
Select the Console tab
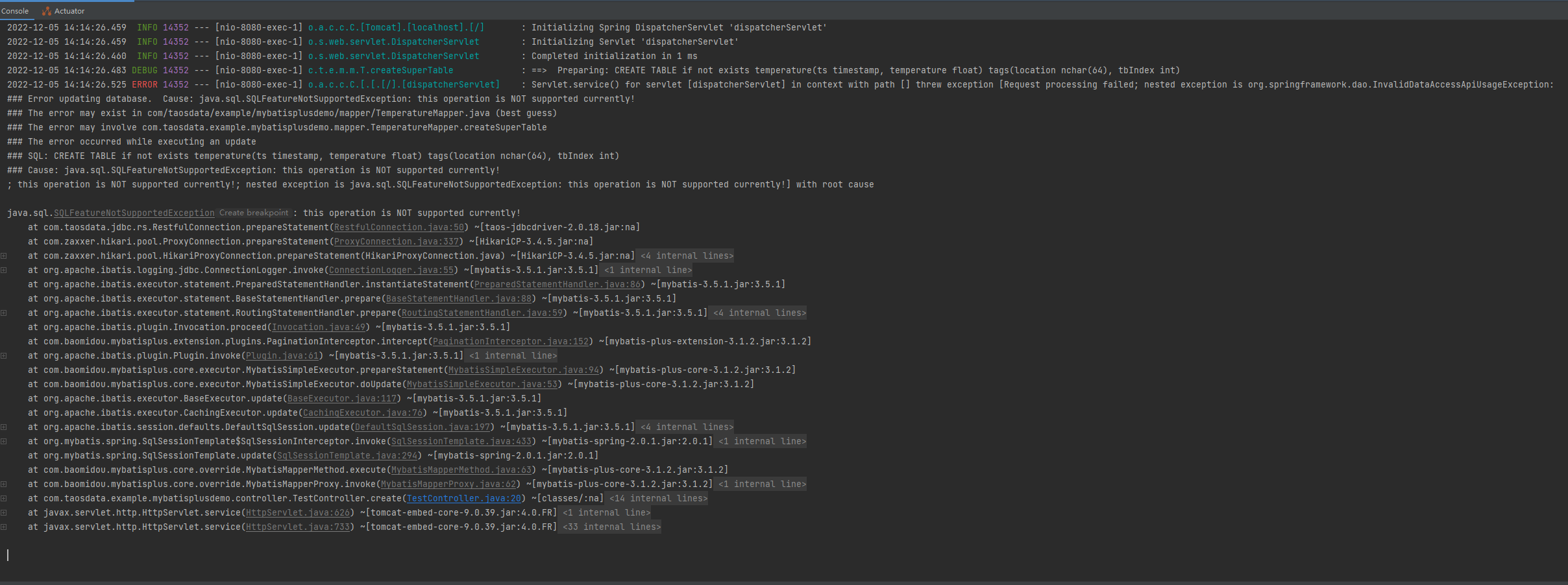tap(16, 11)
